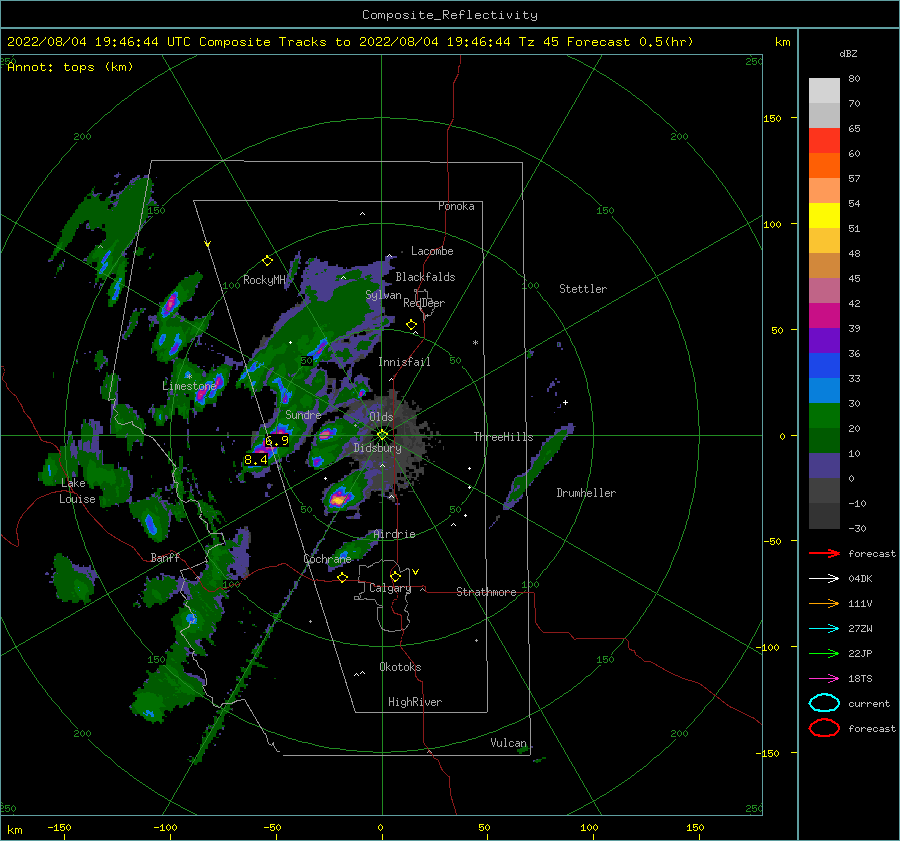Click the RedDeer city label
The image size is (900, 841).
click(424, 303)
